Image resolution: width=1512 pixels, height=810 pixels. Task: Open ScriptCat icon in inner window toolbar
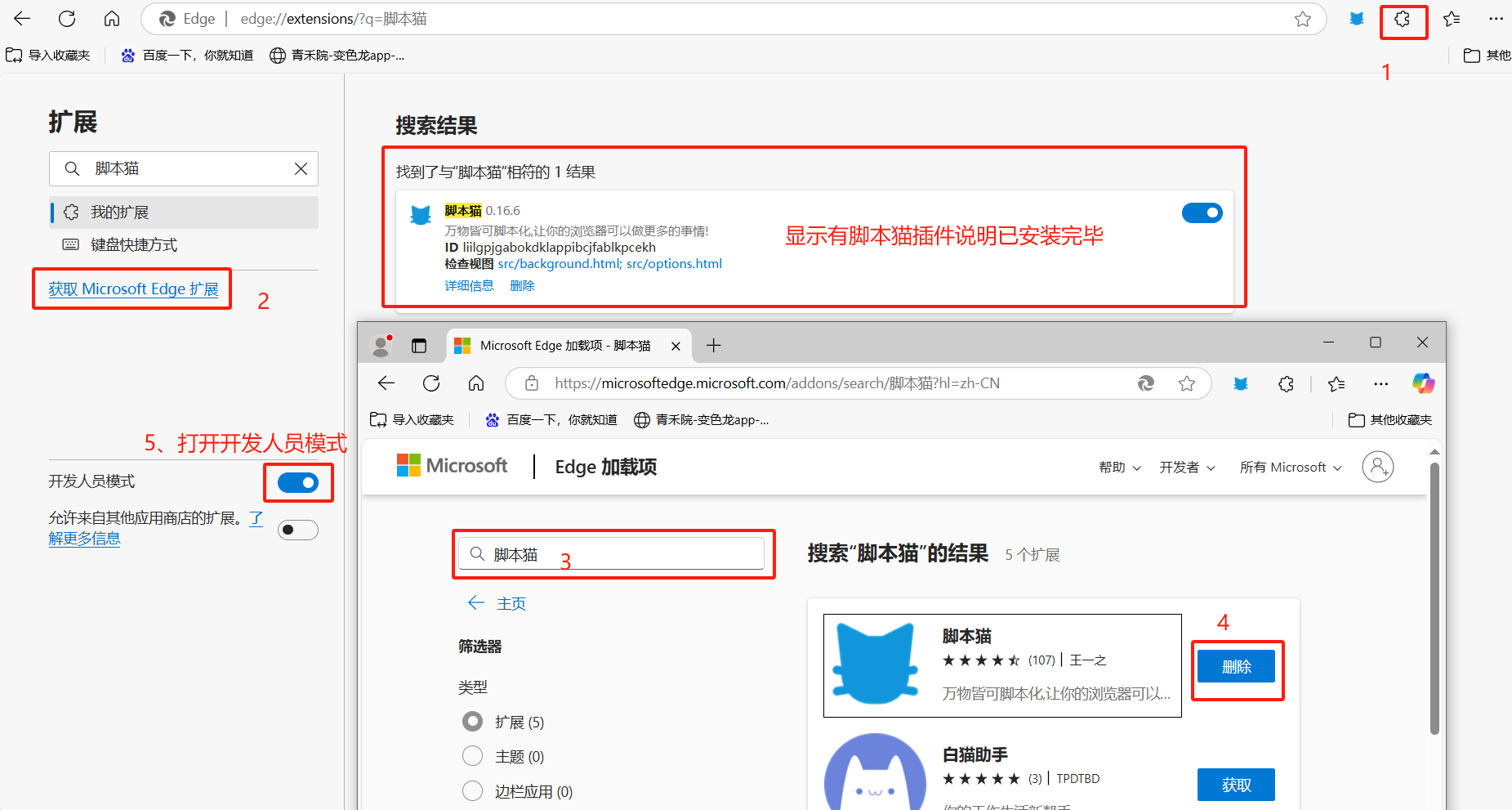(1241, 383)
